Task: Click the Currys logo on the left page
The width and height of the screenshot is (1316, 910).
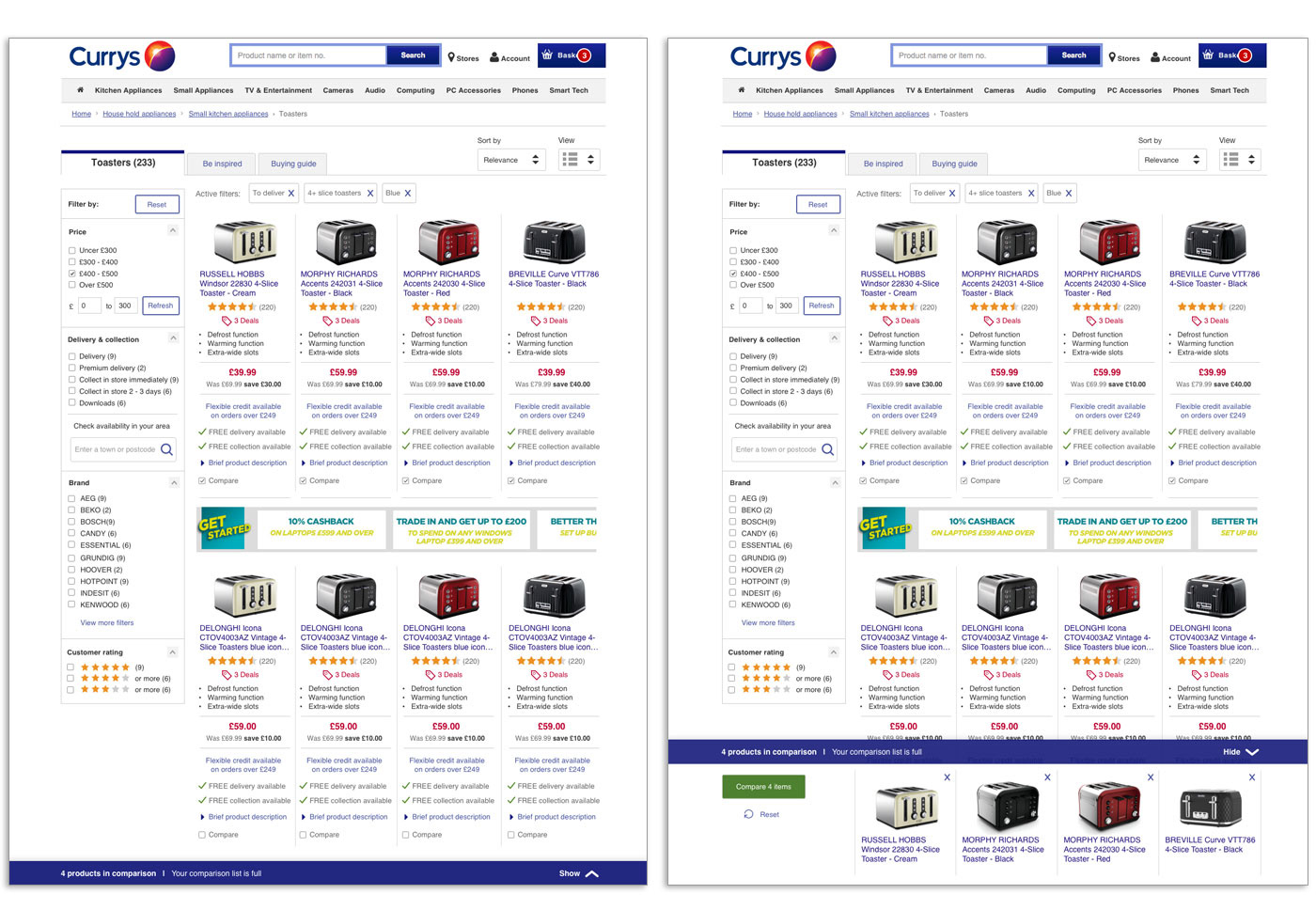Action: pyautogui.click(x=121, y=56)
